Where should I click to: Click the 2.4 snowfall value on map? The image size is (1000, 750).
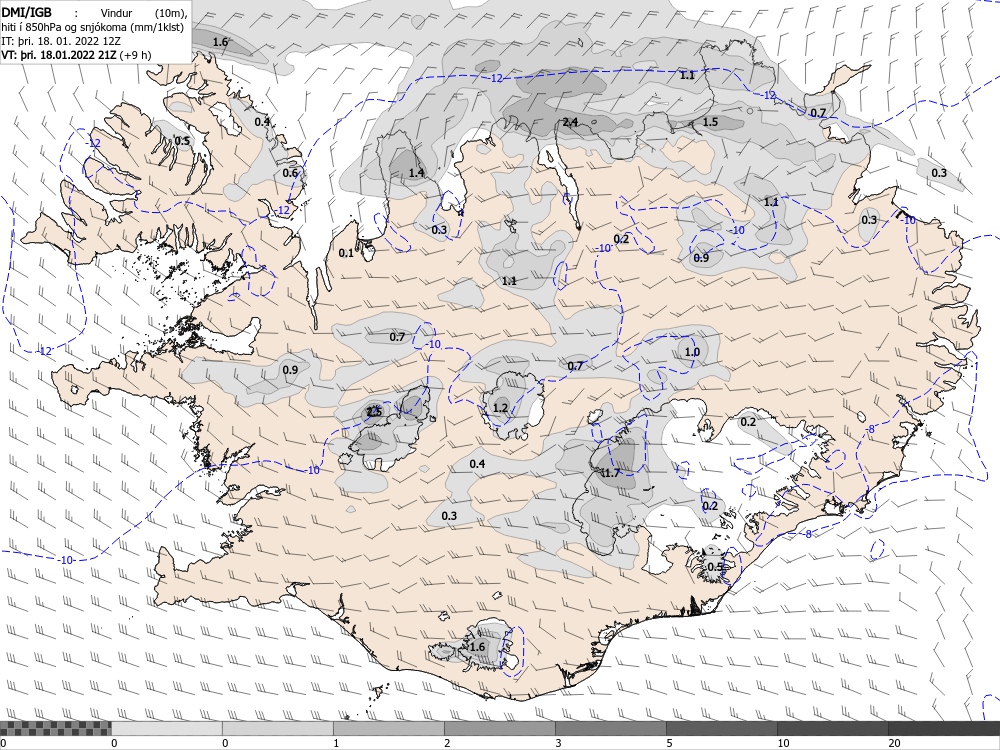coord(570,122)
